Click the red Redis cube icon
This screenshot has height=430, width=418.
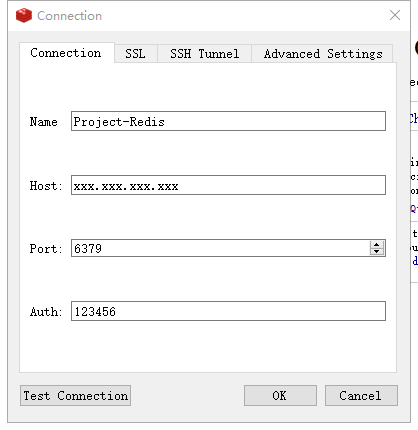[x=24, y=16]
